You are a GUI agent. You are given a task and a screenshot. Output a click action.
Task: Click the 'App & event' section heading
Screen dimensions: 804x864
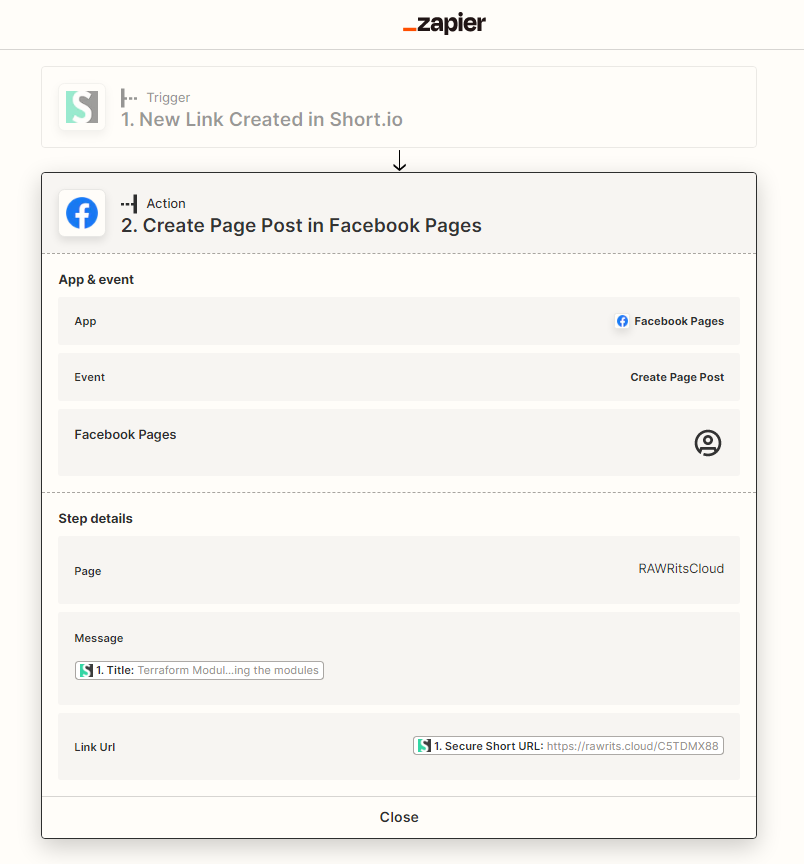pyautogui.click(x=96, y=280)
